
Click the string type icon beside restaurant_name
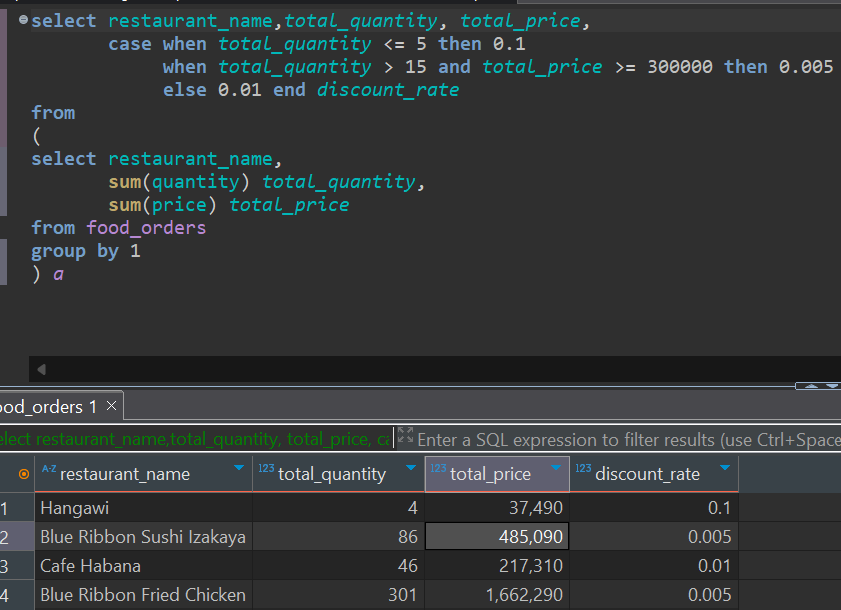click(x=49, y=469)
